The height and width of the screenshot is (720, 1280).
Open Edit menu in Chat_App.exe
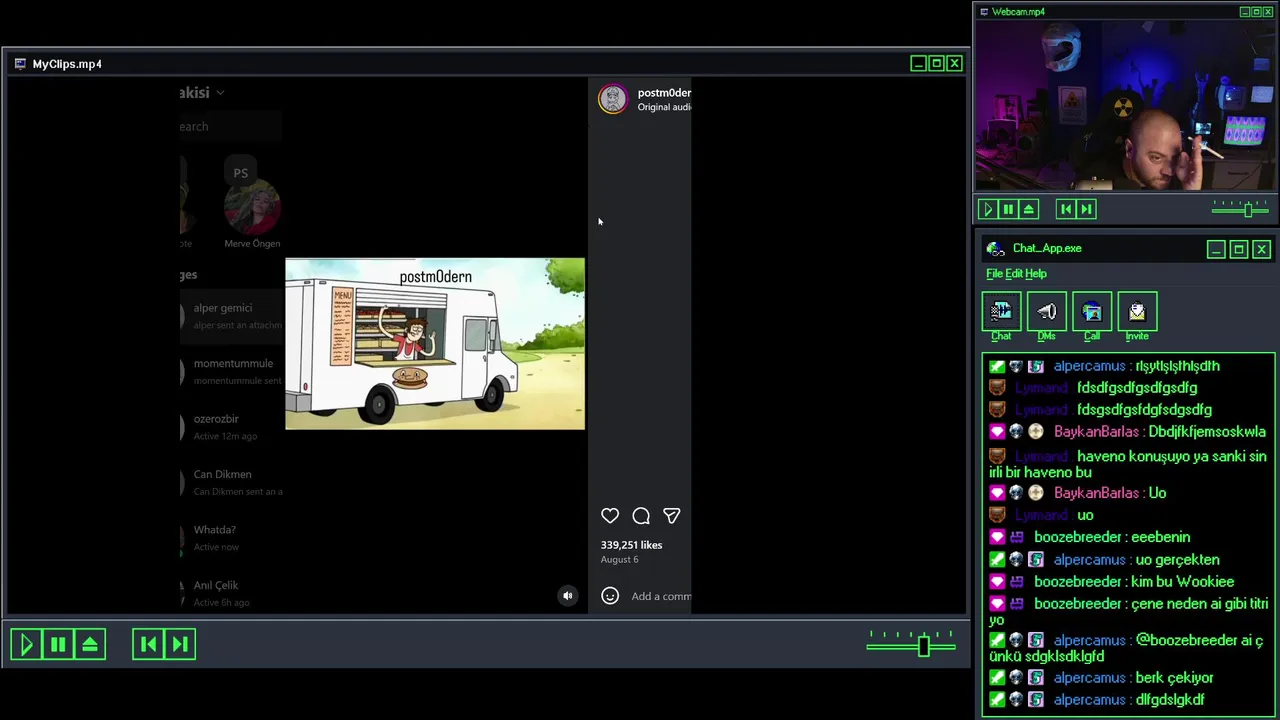[1013, 274]
